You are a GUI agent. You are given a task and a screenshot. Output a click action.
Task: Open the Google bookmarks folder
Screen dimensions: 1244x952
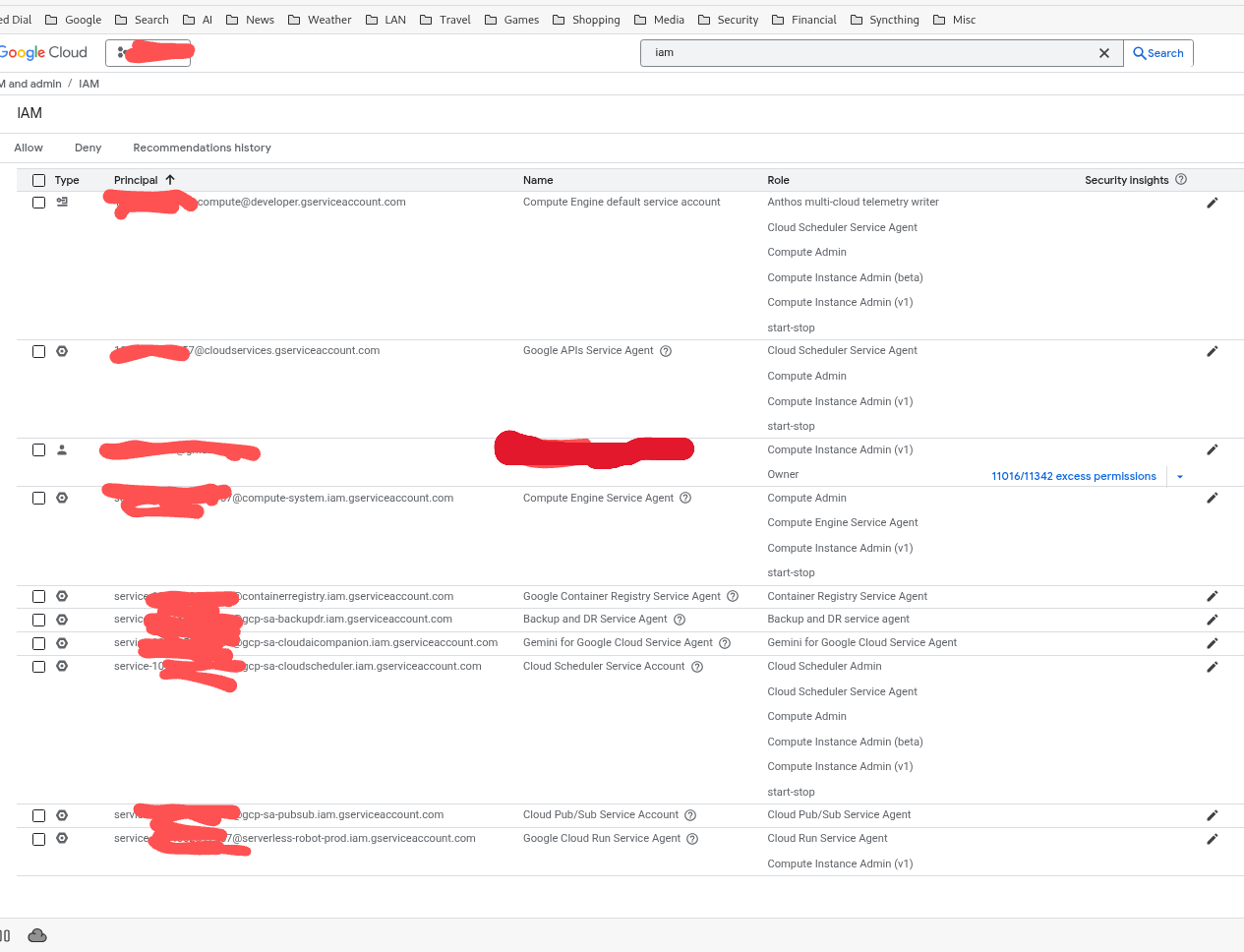(x=74, y=20)
